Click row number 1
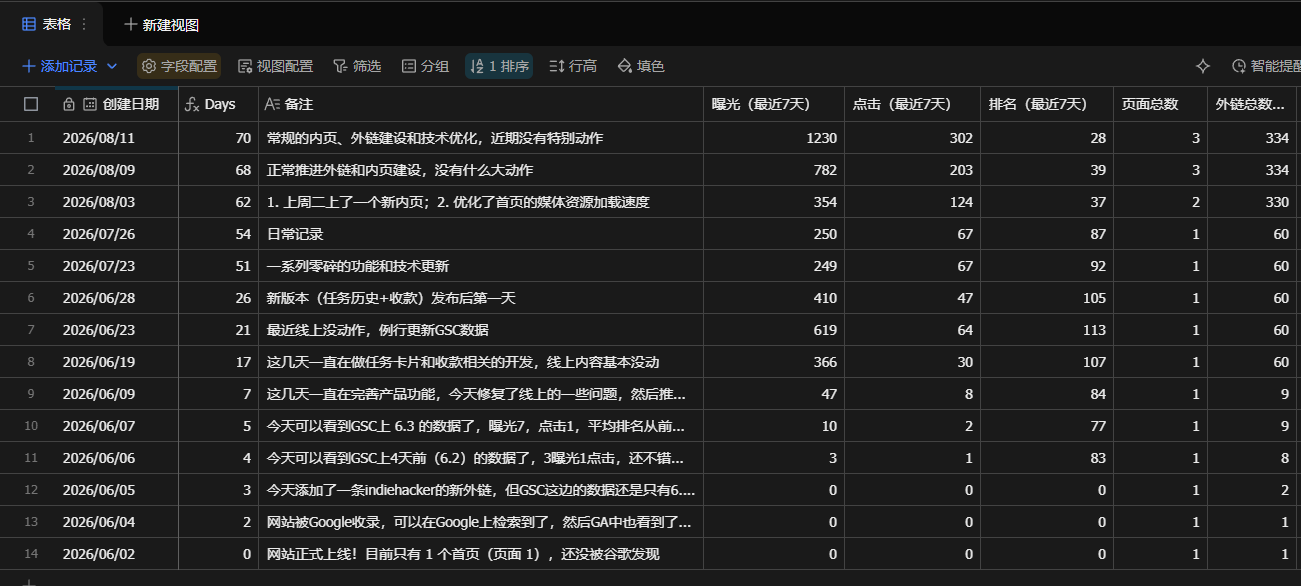1301x586 pixels. point(31,138)
